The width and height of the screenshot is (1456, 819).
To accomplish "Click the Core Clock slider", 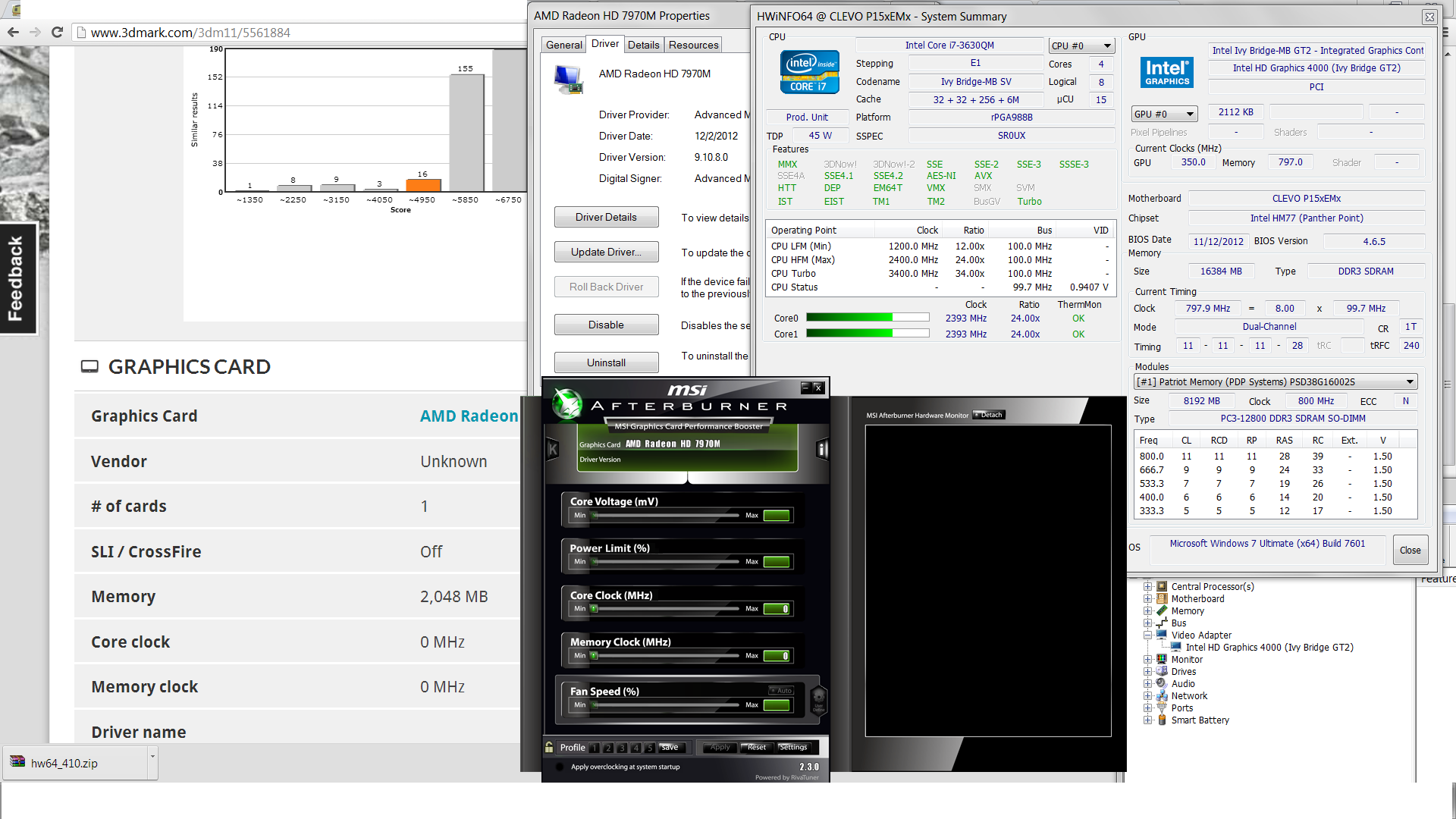I will point(666,609).
